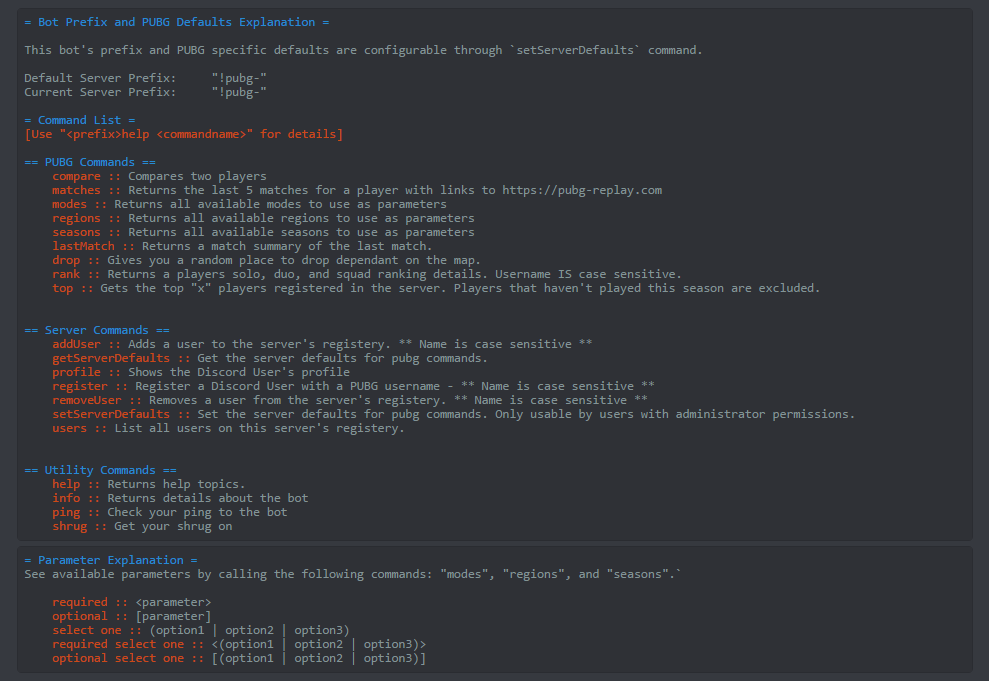989x681 pixels.
Task: Click the "Parameter Explanation" heading
Action: [110, 560]
